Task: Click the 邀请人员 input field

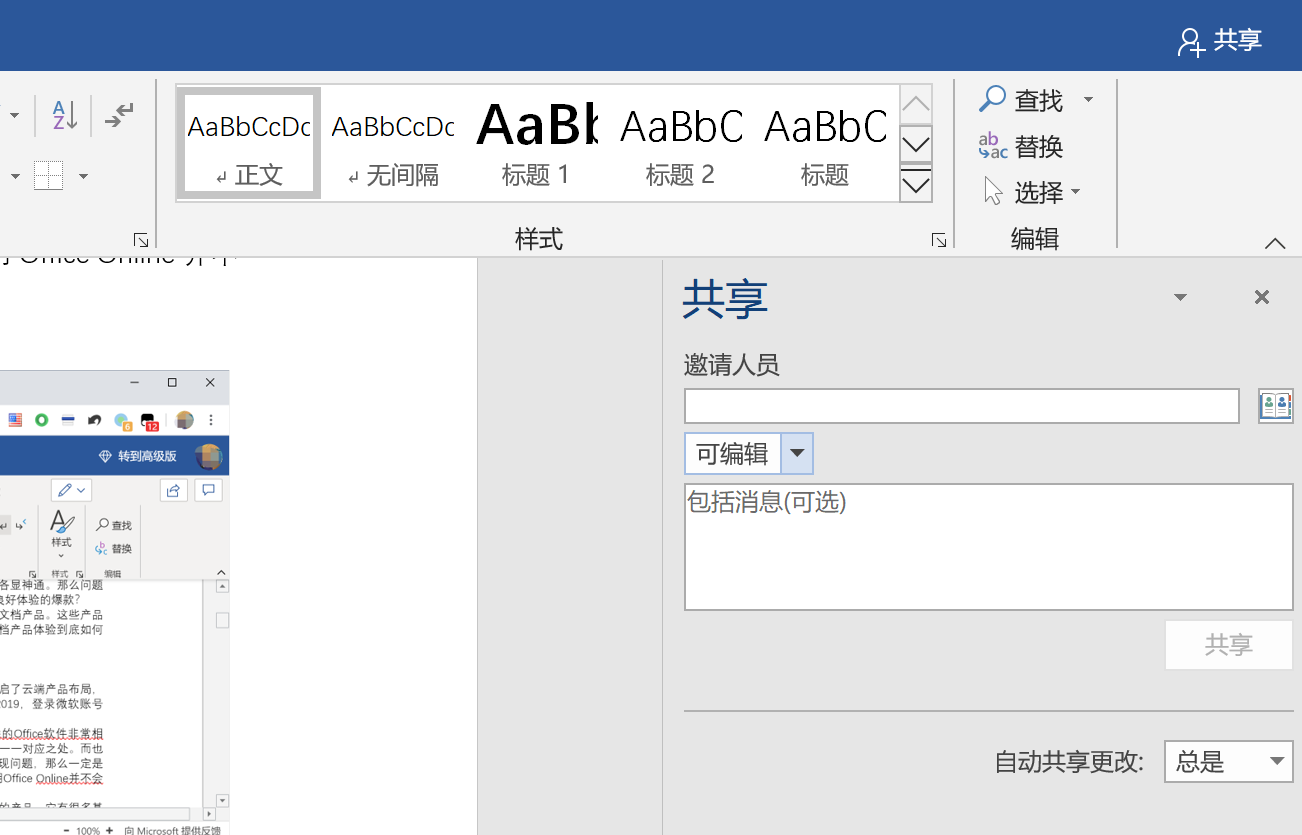Action: (962, 406)
